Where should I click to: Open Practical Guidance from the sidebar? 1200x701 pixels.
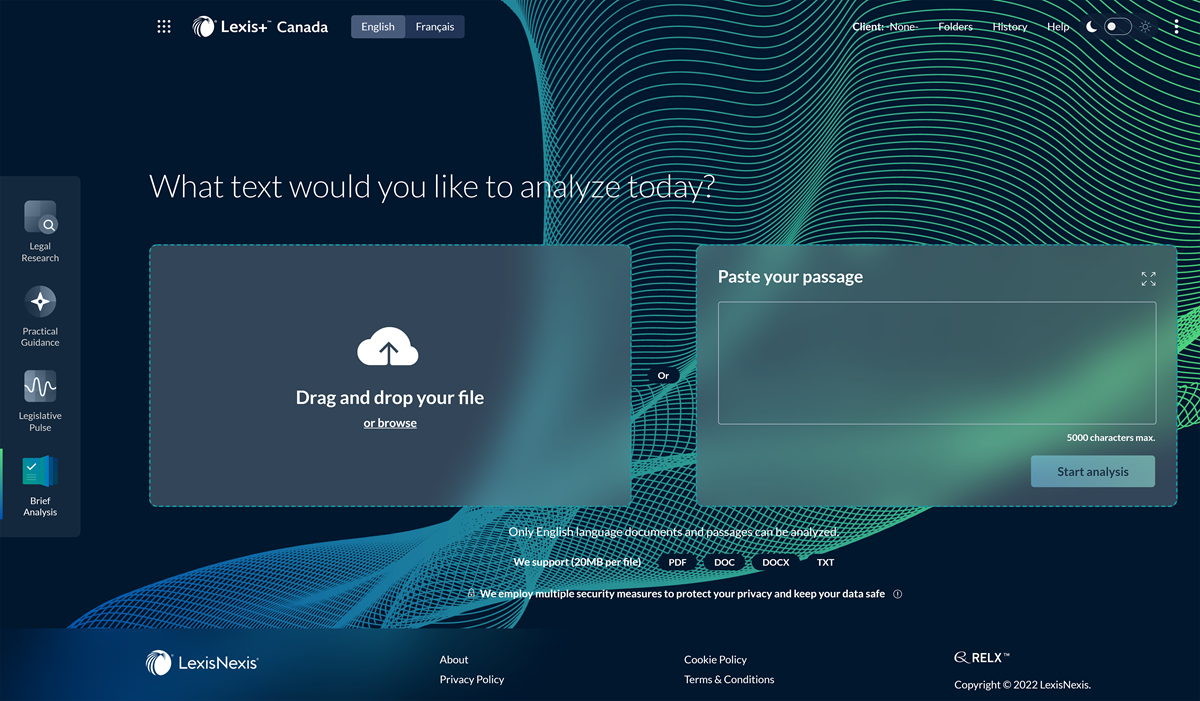(x=40, y=316)
